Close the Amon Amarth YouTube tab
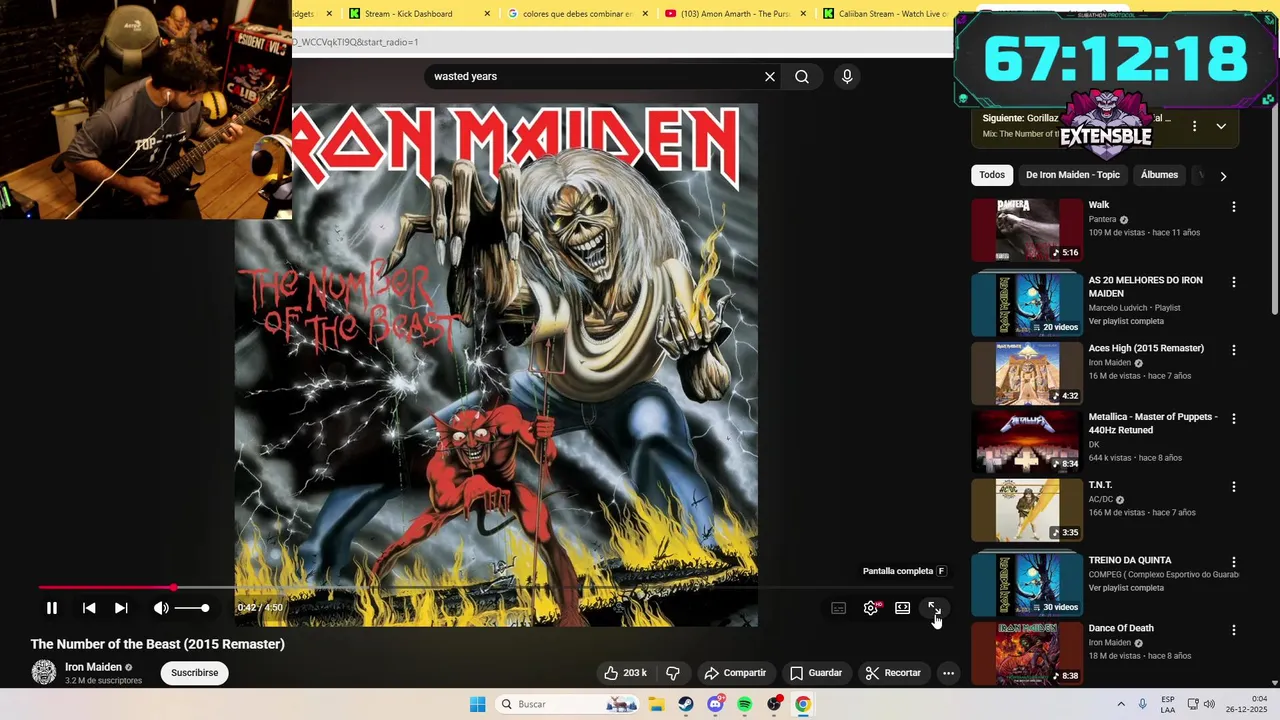Viewport: 1280px width, 720px height. (803, 14)
